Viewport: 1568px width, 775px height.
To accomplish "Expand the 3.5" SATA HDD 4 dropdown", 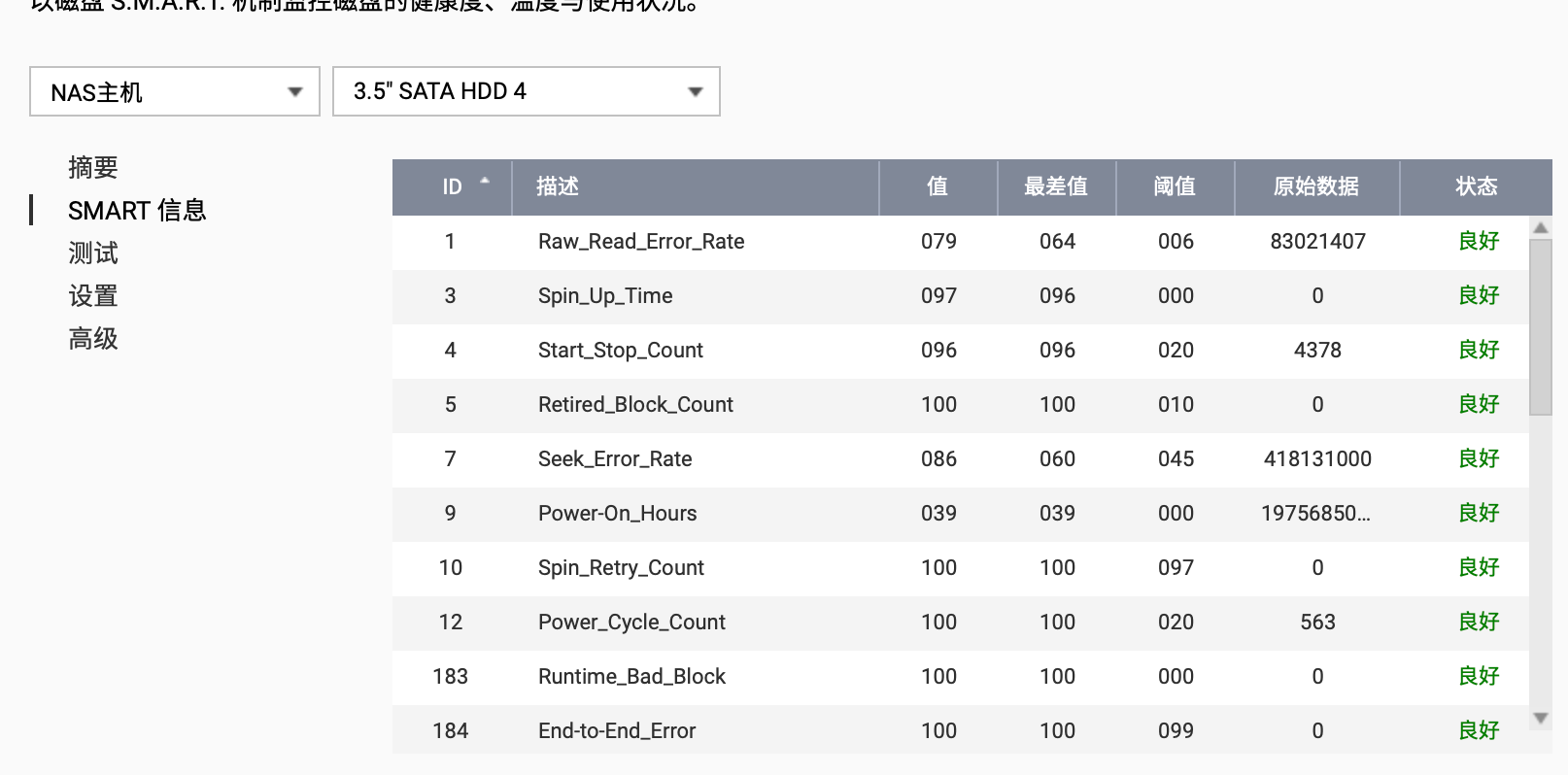I will click(x=526, y=91).
